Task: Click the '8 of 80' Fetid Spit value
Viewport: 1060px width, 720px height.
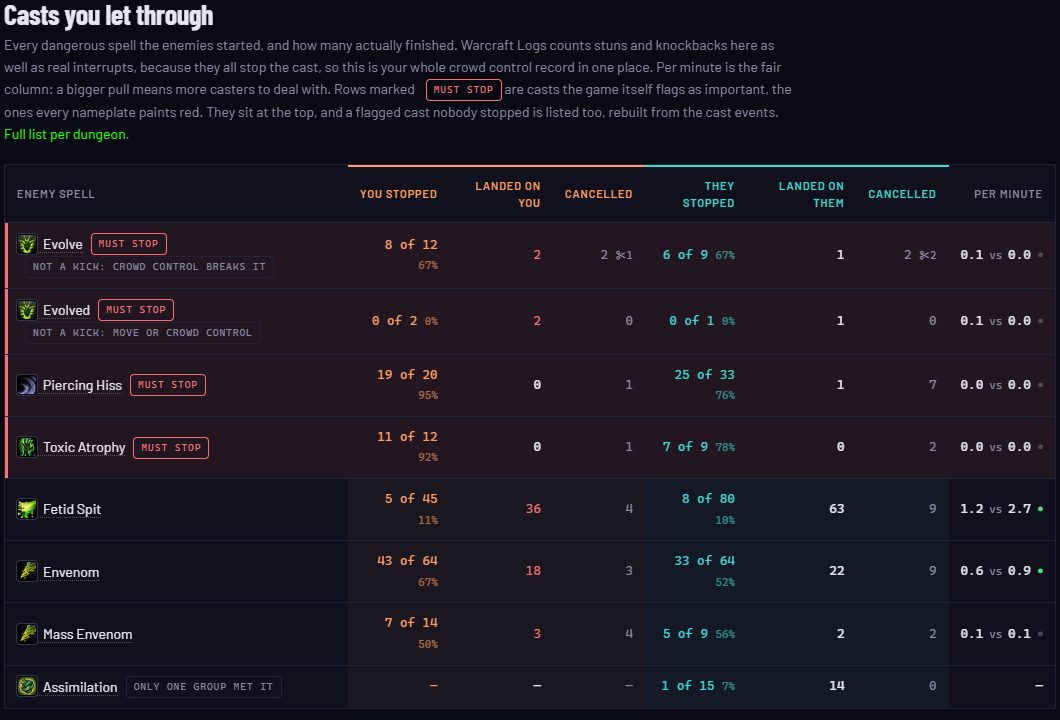Action: (x=708, y=499)
